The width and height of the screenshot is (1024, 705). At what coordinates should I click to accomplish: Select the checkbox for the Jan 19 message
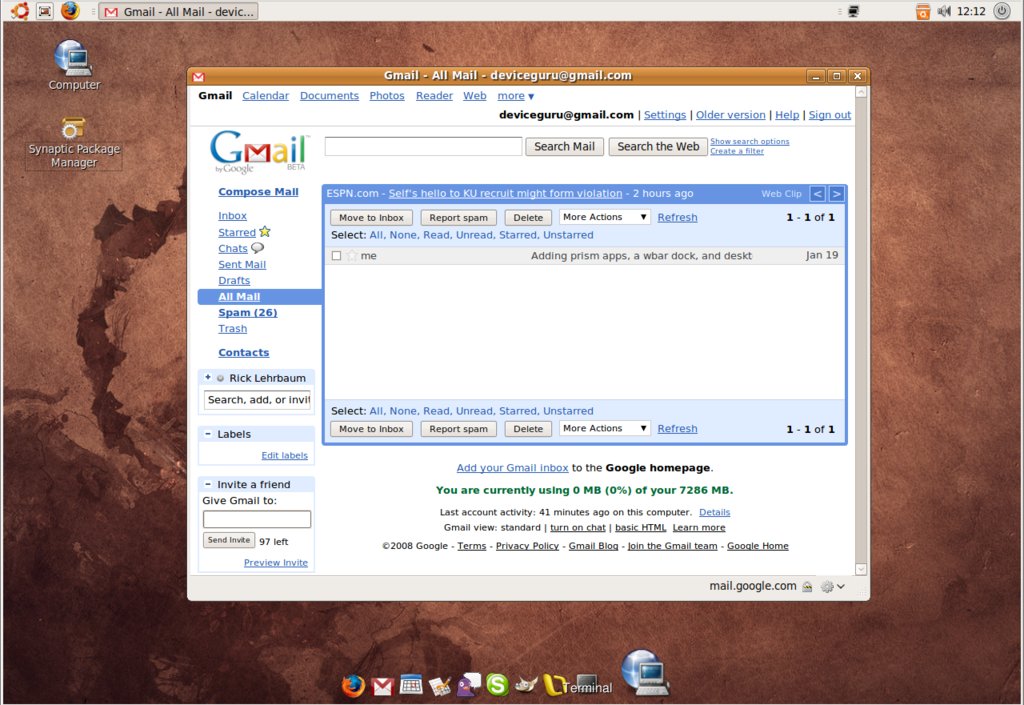(x=336, y=256)
